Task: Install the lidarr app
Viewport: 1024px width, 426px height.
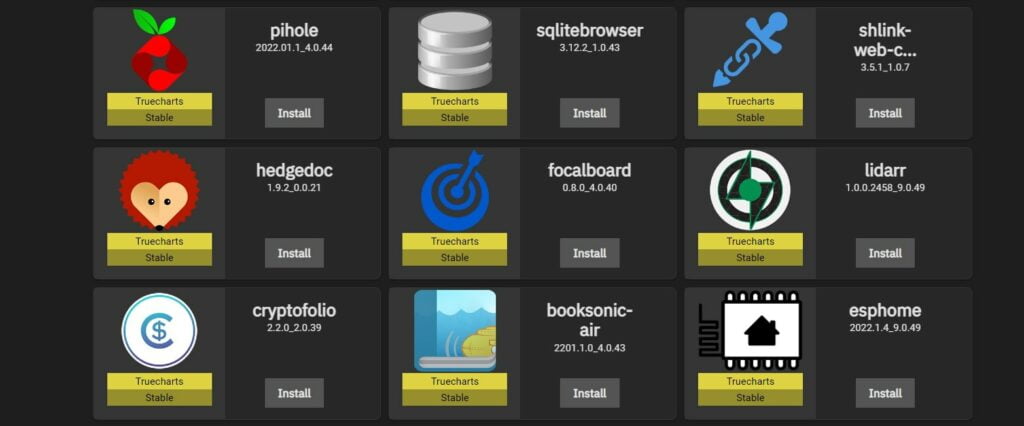Action: (x=885, y=253)
